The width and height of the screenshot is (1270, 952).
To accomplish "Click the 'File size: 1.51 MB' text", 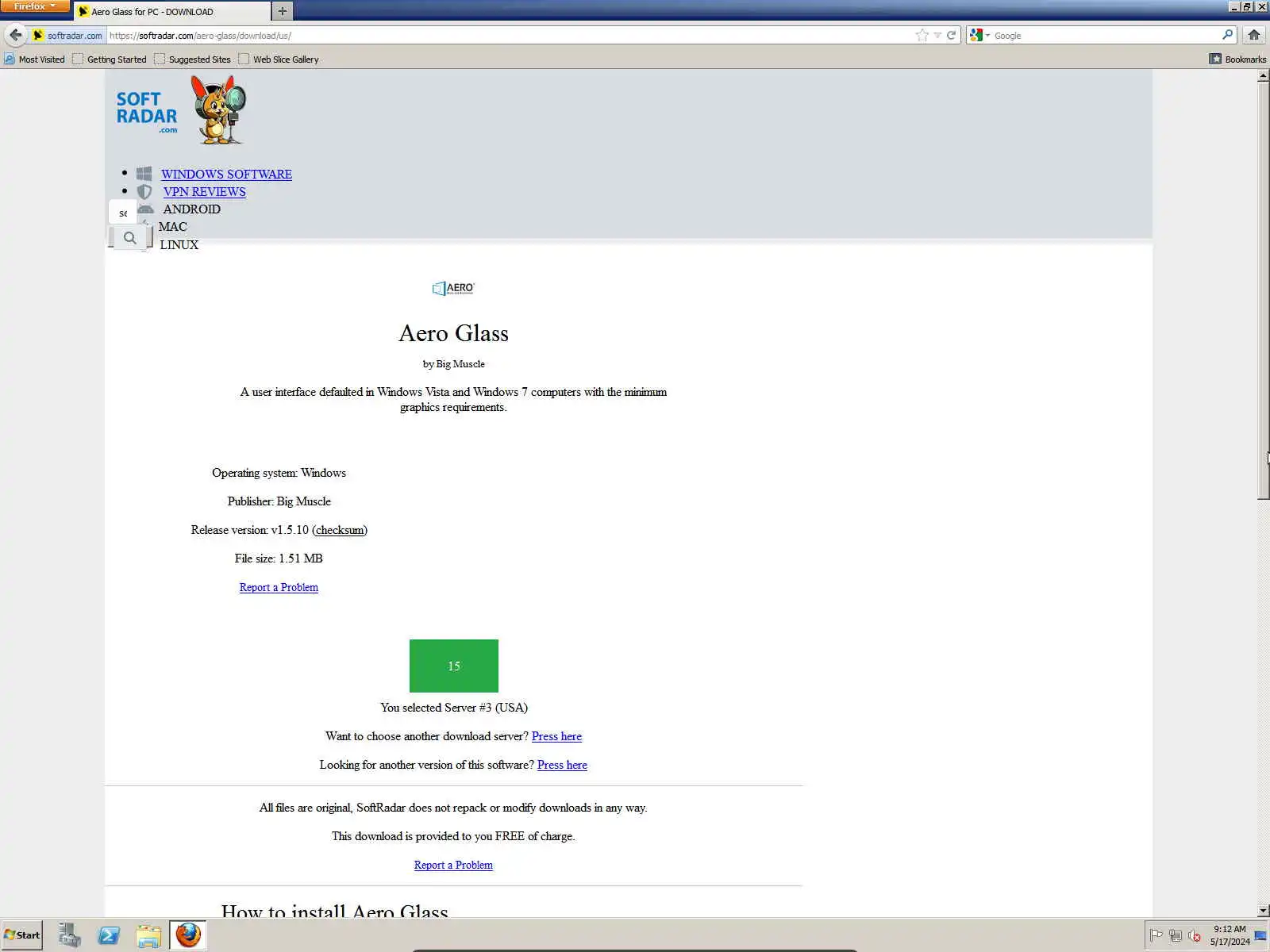I will (x=279, y=559).
